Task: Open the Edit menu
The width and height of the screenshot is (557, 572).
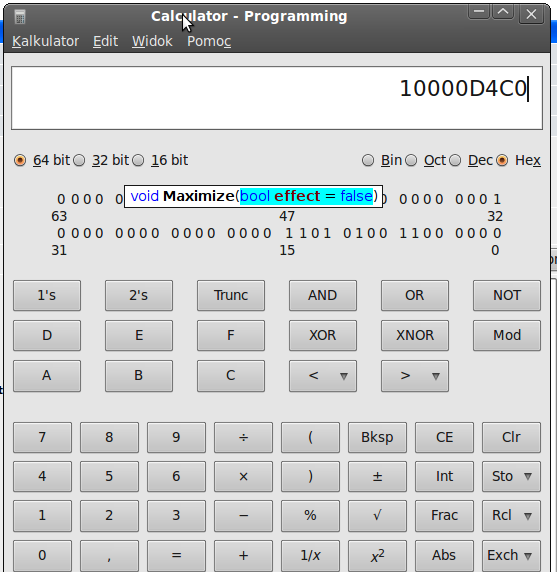Action: (105, 41)
